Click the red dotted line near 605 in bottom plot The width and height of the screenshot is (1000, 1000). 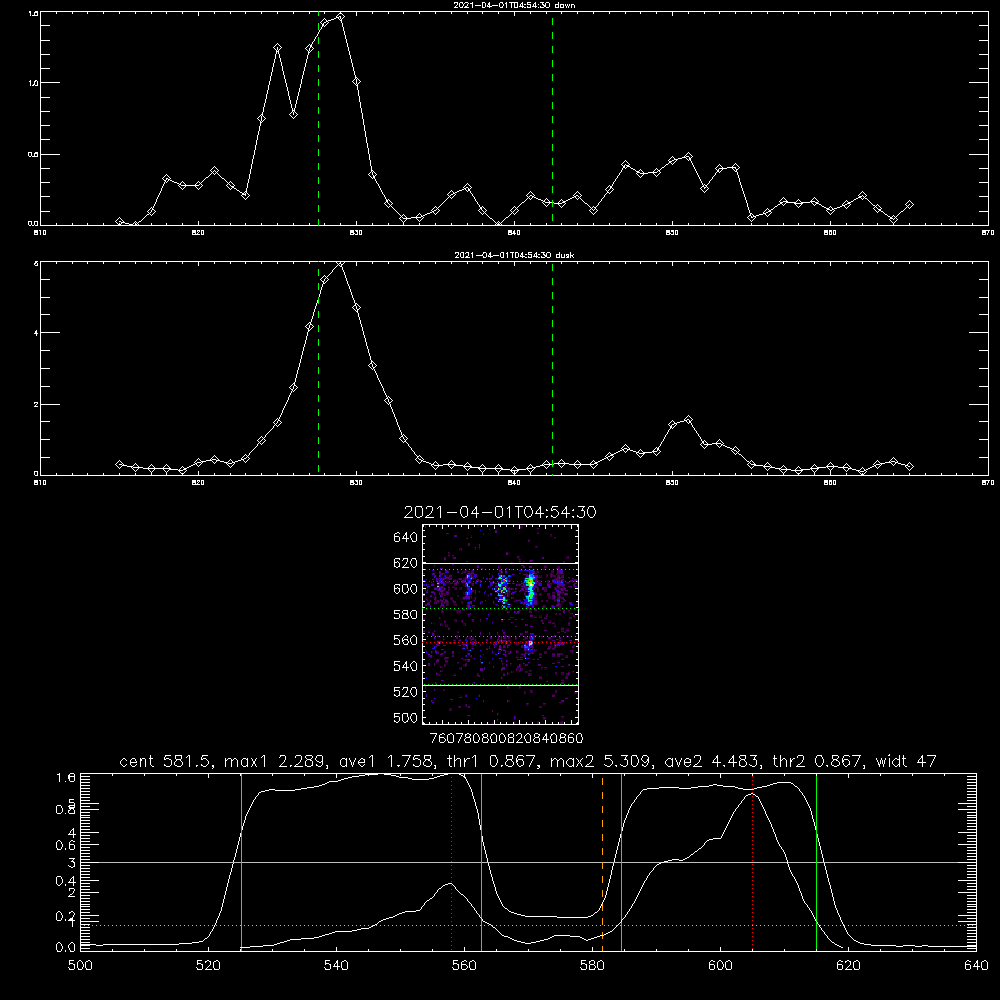coord(753,862)
